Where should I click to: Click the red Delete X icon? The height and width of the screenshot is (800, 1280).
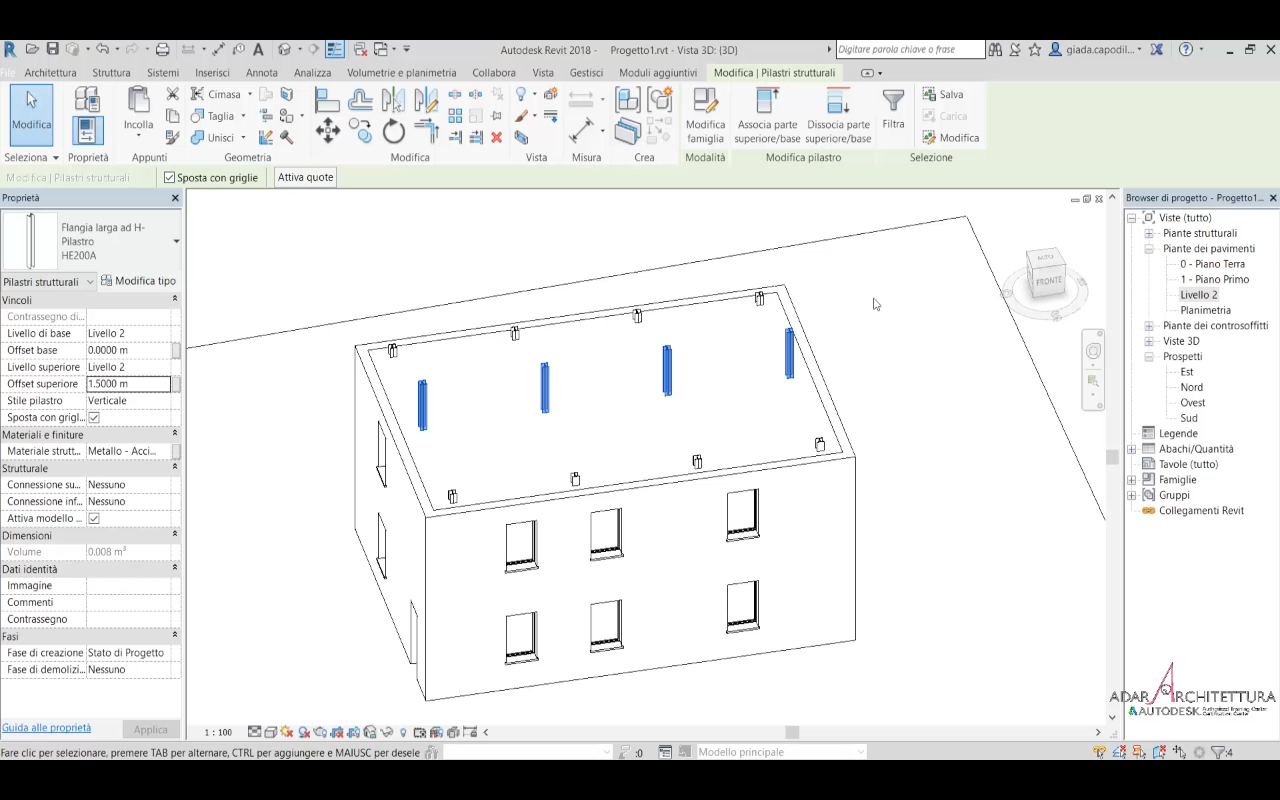click(496, 137)
